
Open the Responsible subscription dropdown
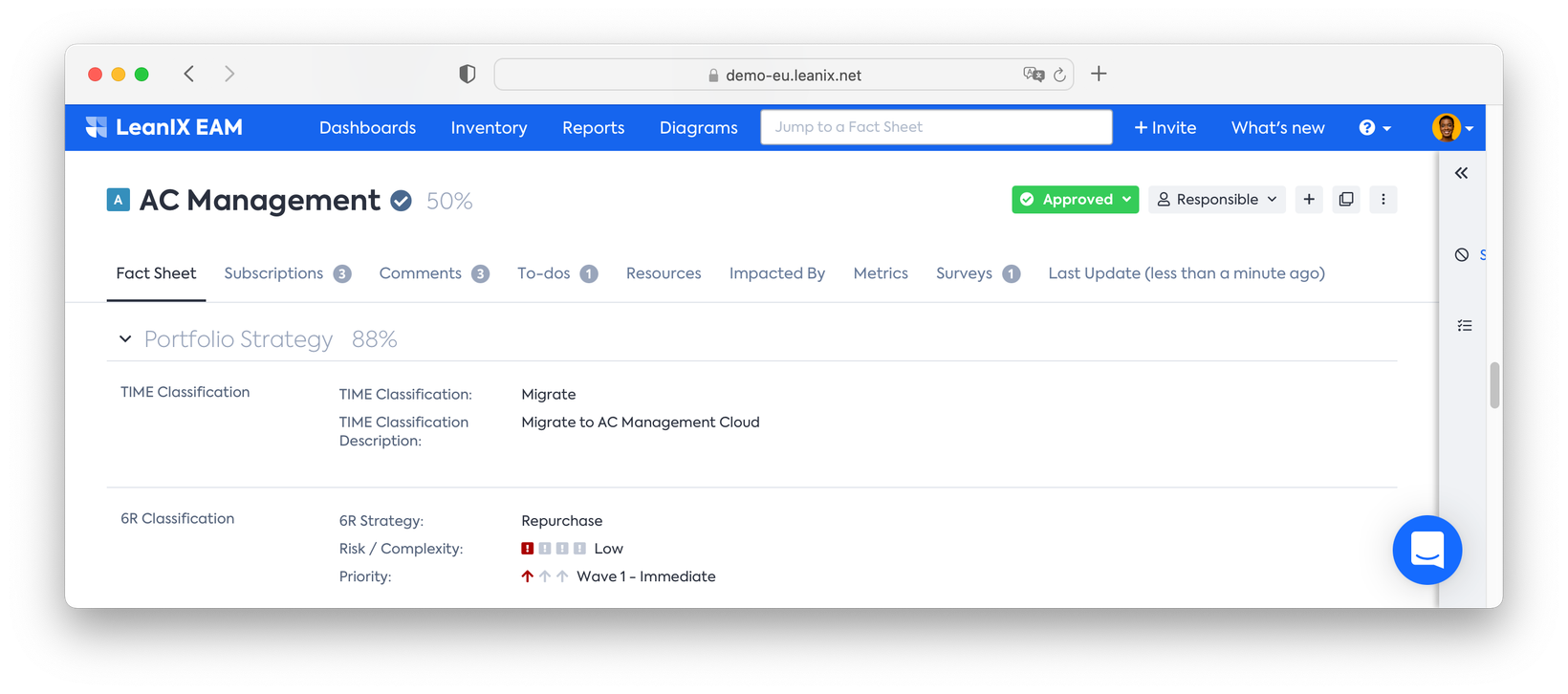[x=1217, y=199]
